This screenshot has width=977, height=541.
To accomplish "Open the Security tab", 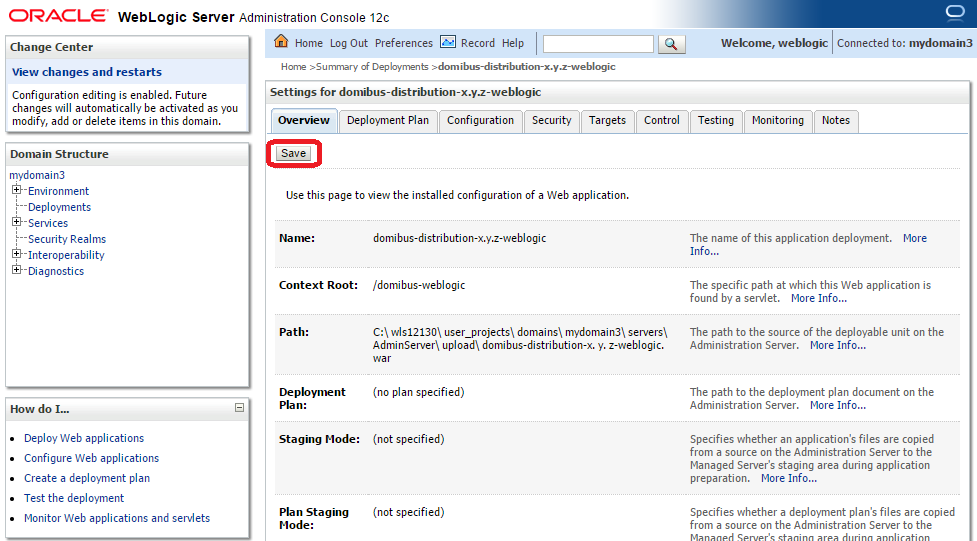I will [x=551, y=120].
